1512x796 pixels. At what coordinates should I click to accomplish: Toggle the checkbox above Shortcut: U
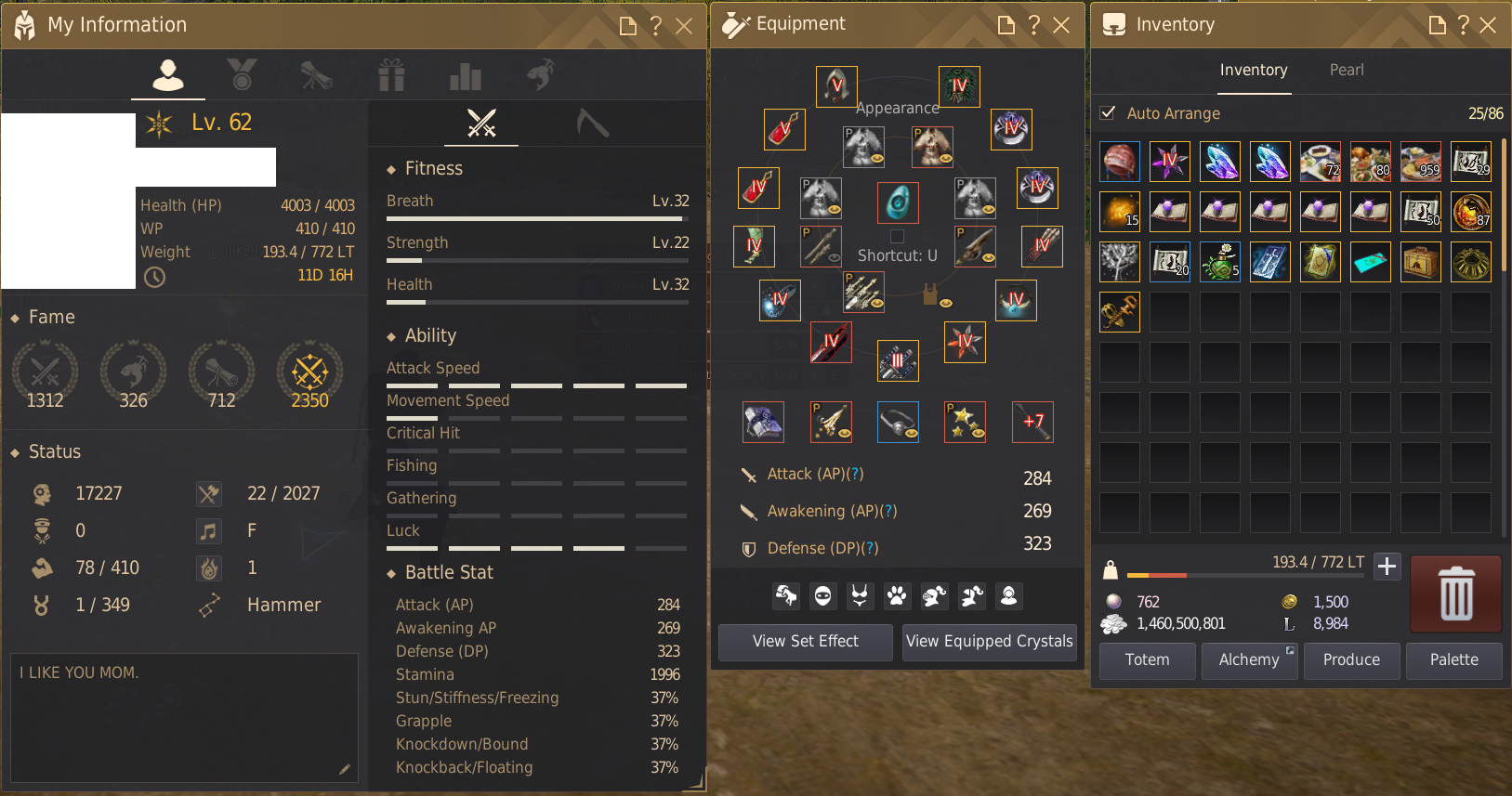[897, 236]
